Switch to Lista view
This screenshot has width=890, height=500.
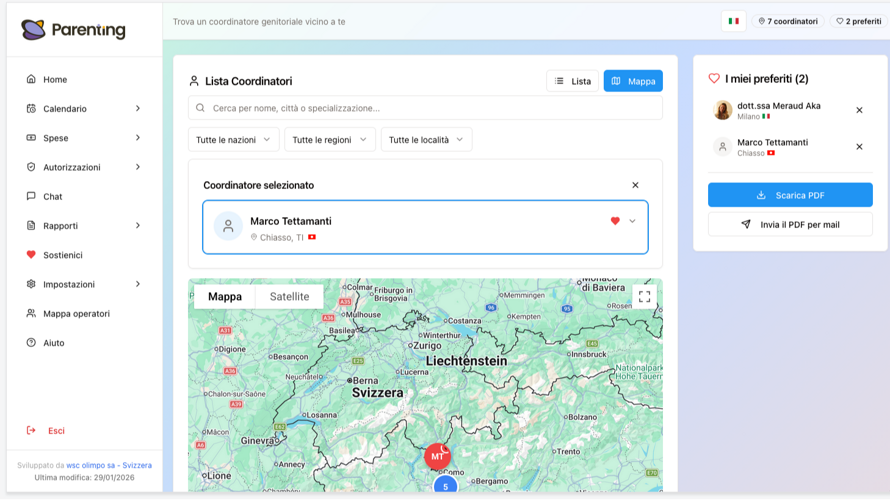pyautogui.click(x=572, y=81)
